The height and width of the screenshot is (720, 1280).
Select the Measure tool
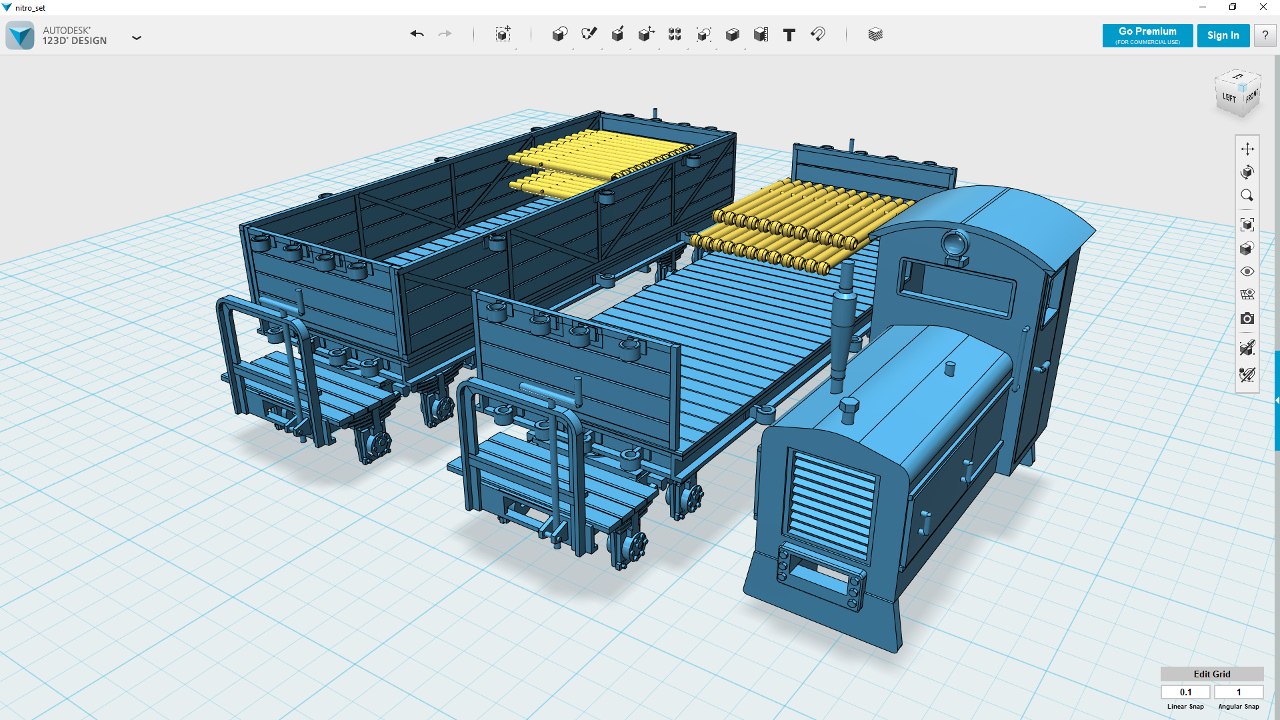[760, 34]
